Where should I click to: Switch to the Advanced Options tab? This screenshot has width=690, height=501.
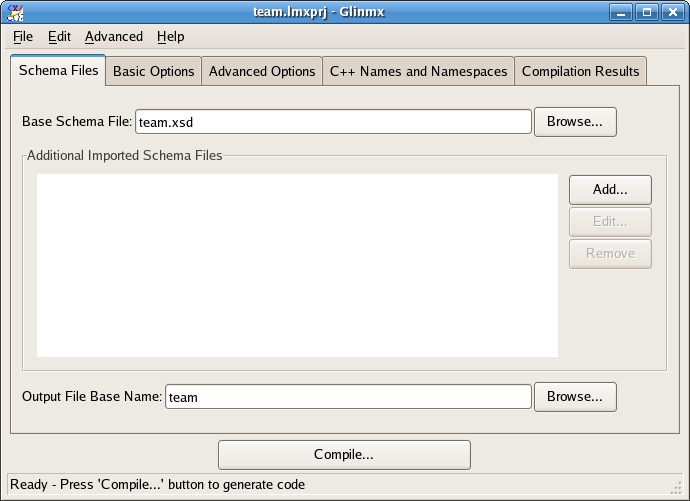tap(262, 71)
